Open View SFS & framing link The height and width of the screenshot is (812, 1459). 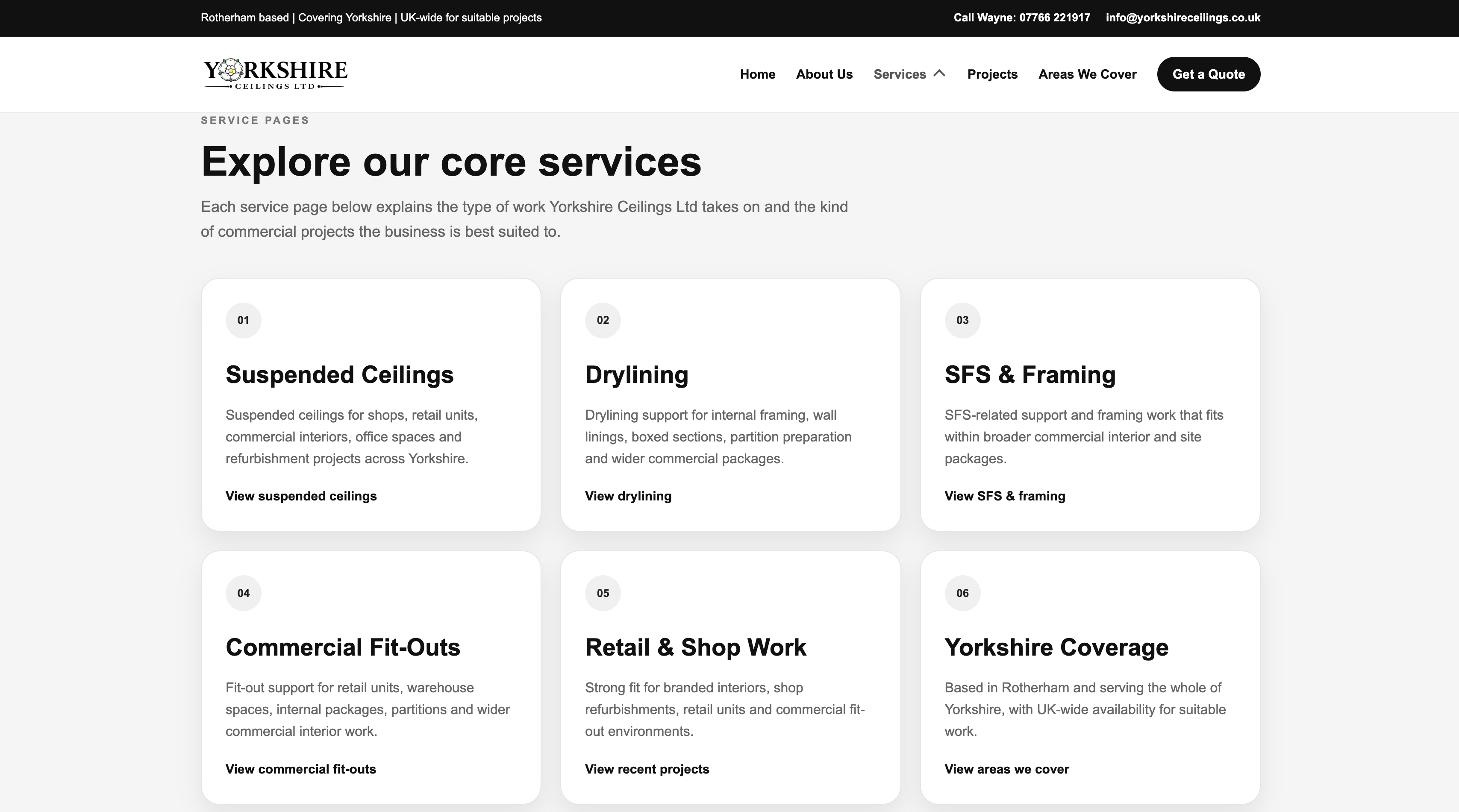coord(1005,496)
